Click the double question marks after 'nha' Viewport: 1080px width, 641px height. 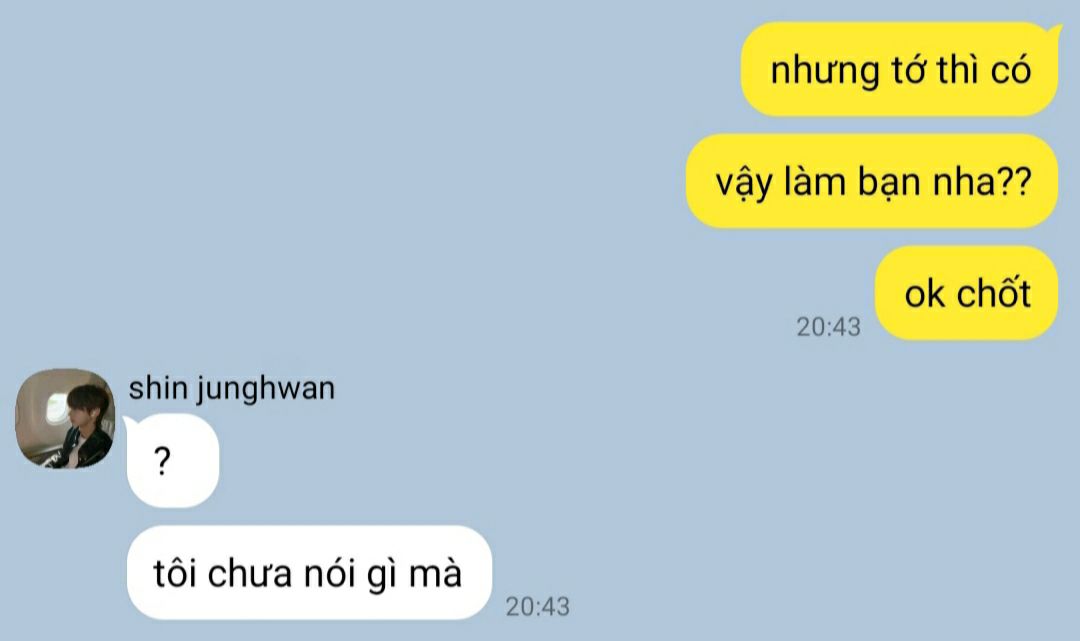pyautogui.click(x=1014, y=182)
